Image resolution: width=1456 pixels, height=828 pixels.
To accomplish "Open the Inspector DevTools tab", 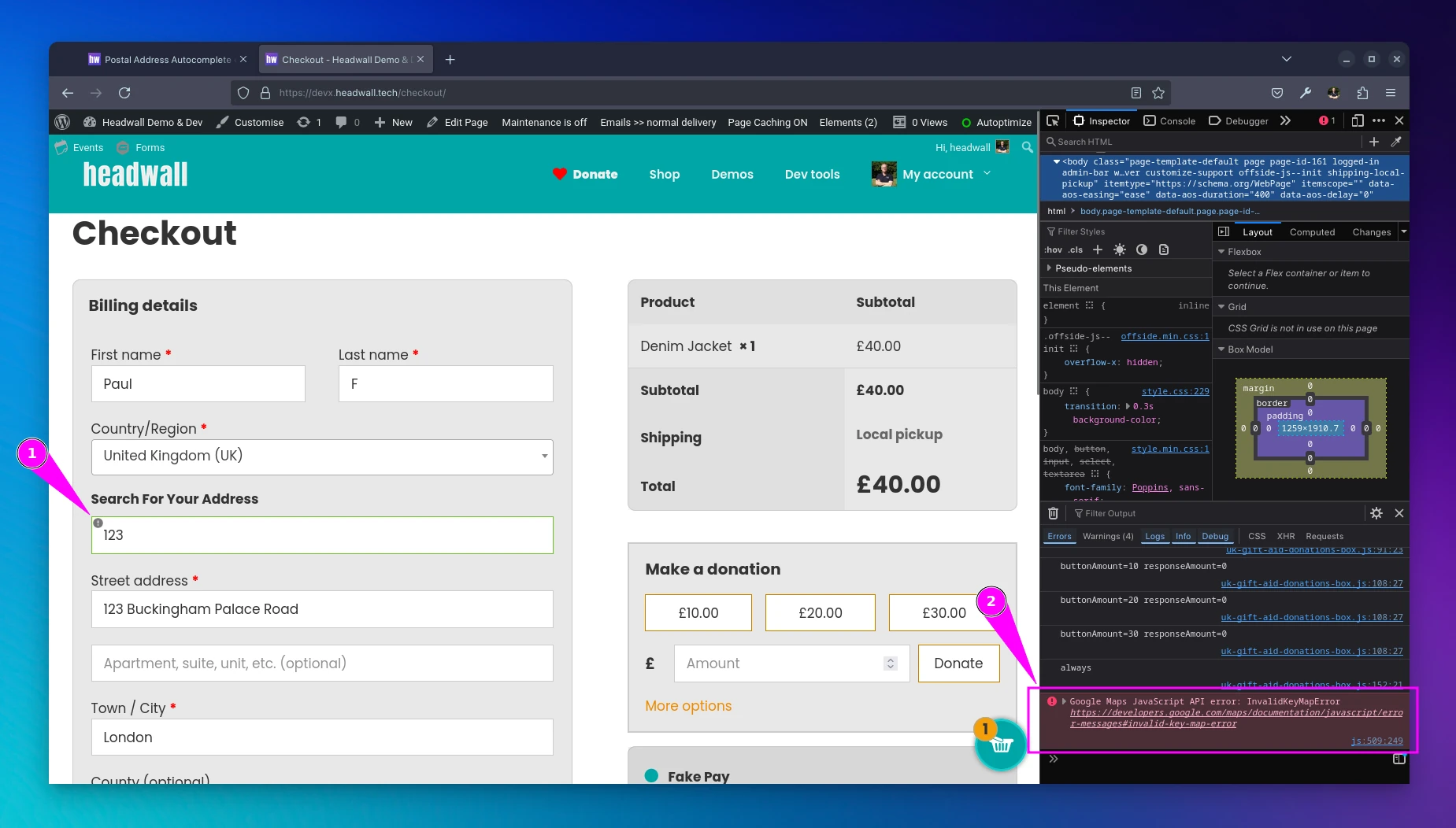I will 1102,120.
